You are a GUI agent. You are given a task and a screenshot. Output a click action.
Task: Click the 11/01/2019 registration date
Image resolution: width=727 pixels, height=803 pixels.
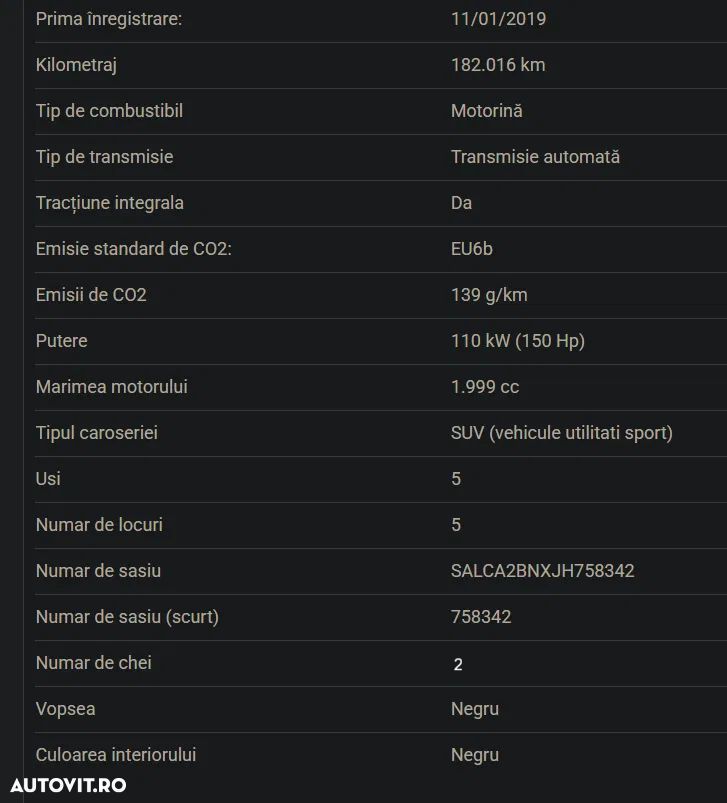pos(498,19)
